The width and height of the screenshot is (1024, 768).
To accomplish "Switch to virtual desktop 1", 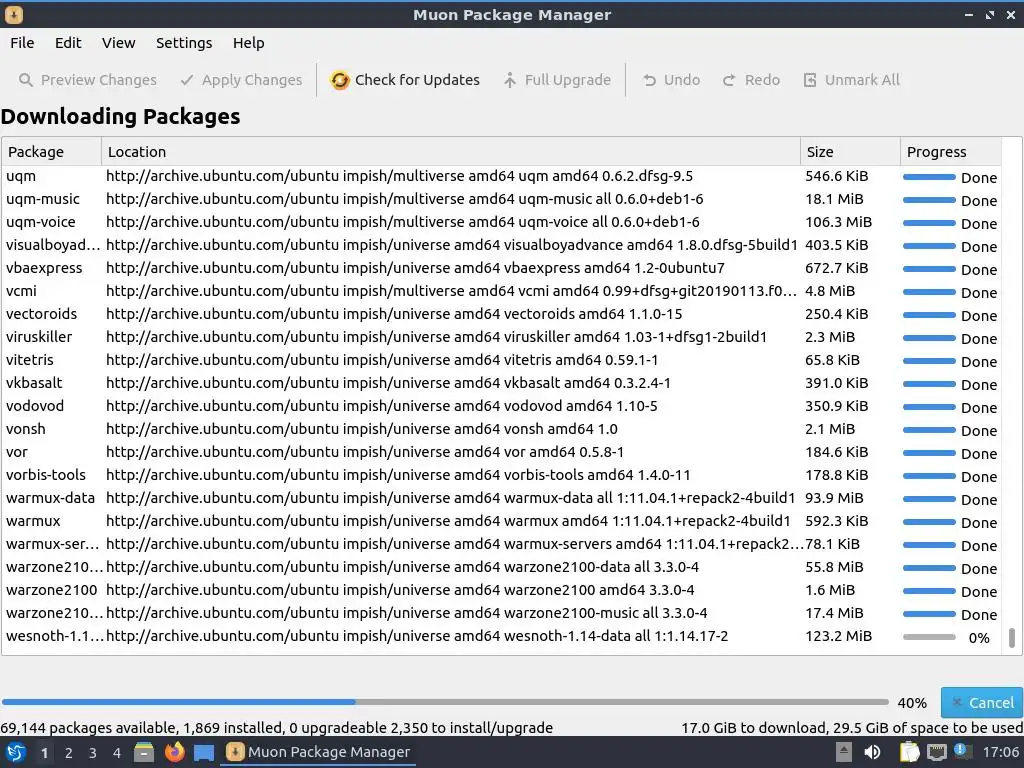I will pyautogui.click(x=44, y=753).
